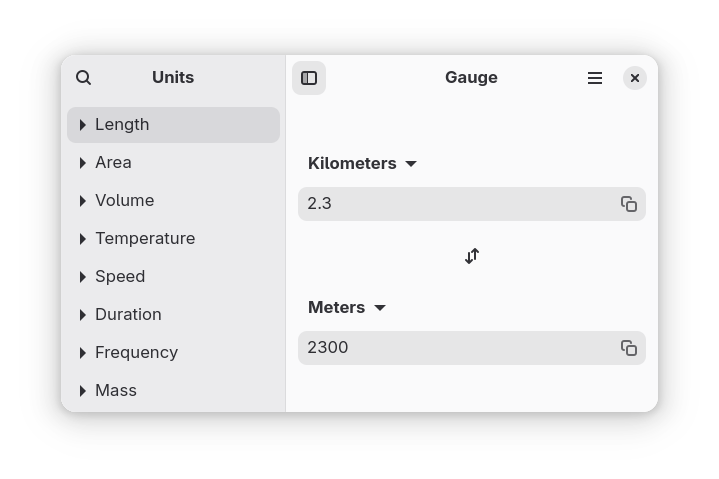Select the Temperature category
Viewport: 719px width, 479px height.
click(173, 239)
